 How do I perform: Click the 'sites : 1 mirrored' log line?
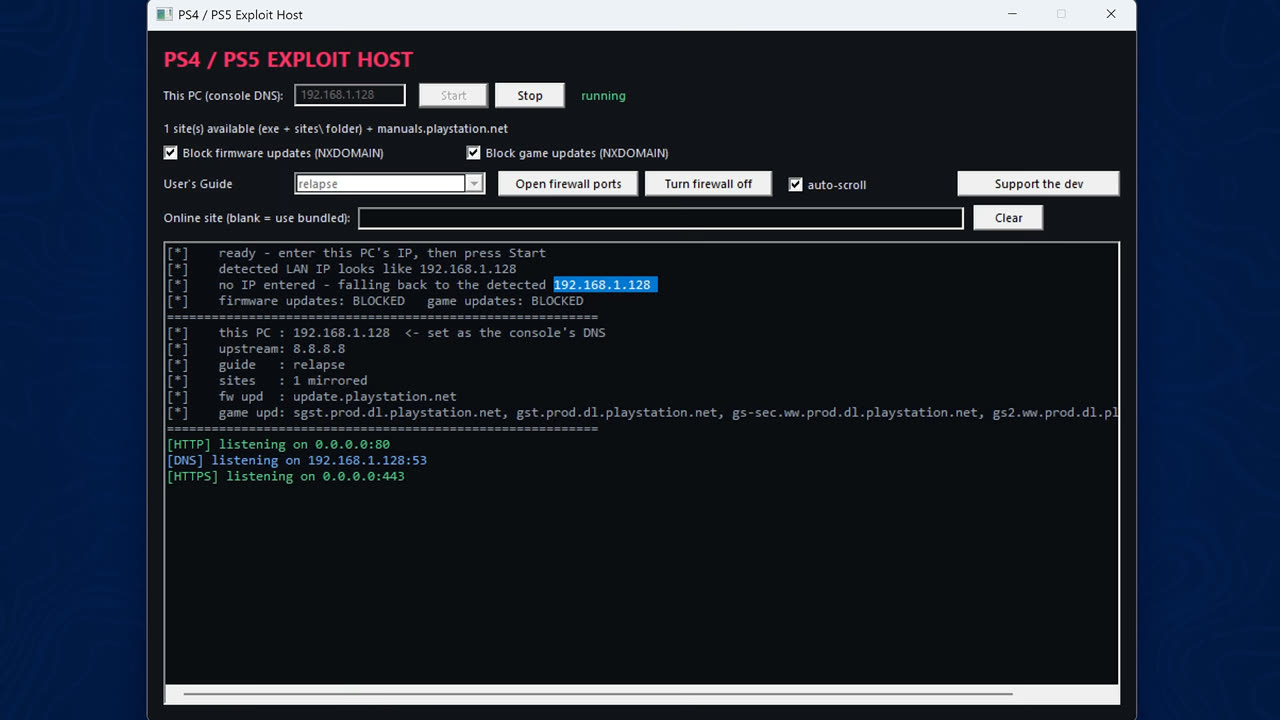pos(267,381)
